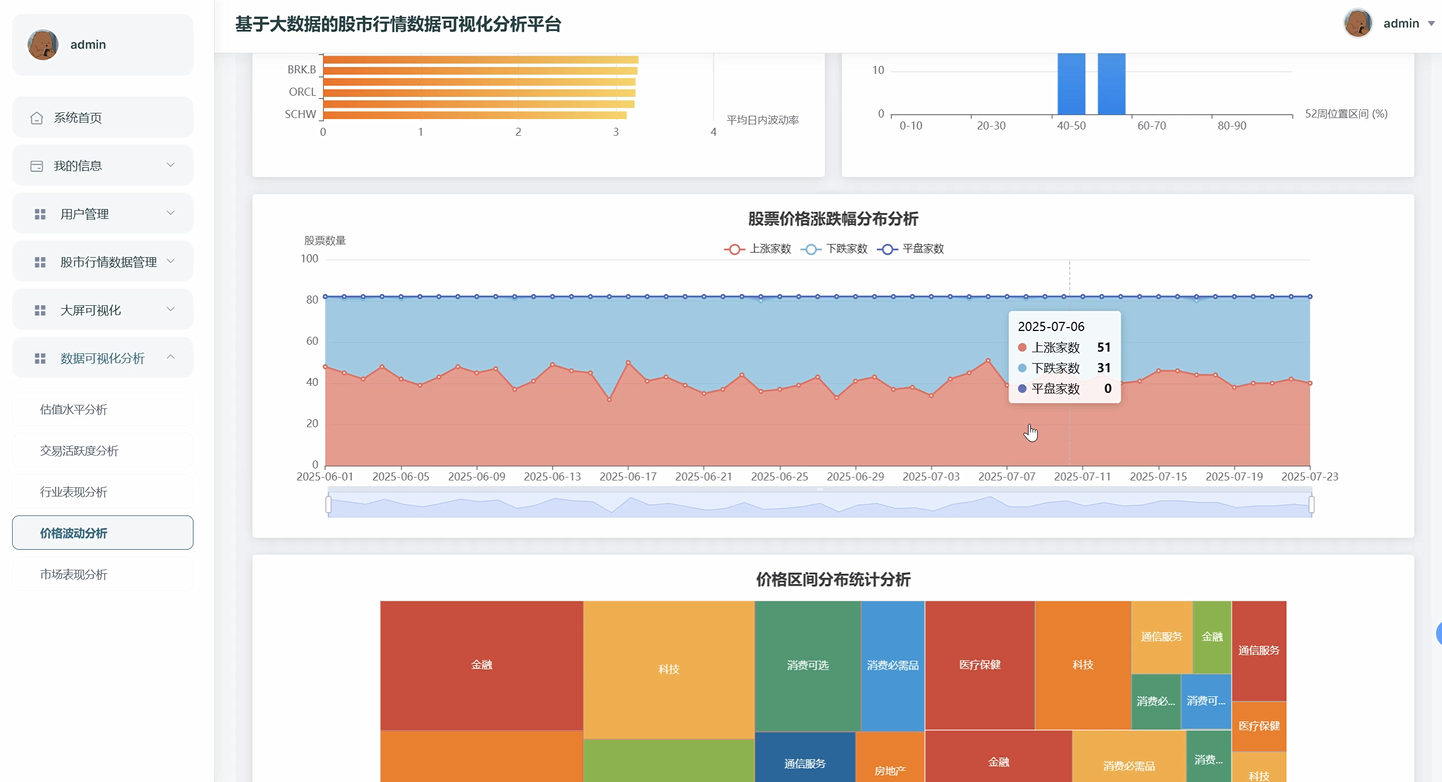
Task: Click the grid icon beside 大屏可视化
Action: point(40,310)
